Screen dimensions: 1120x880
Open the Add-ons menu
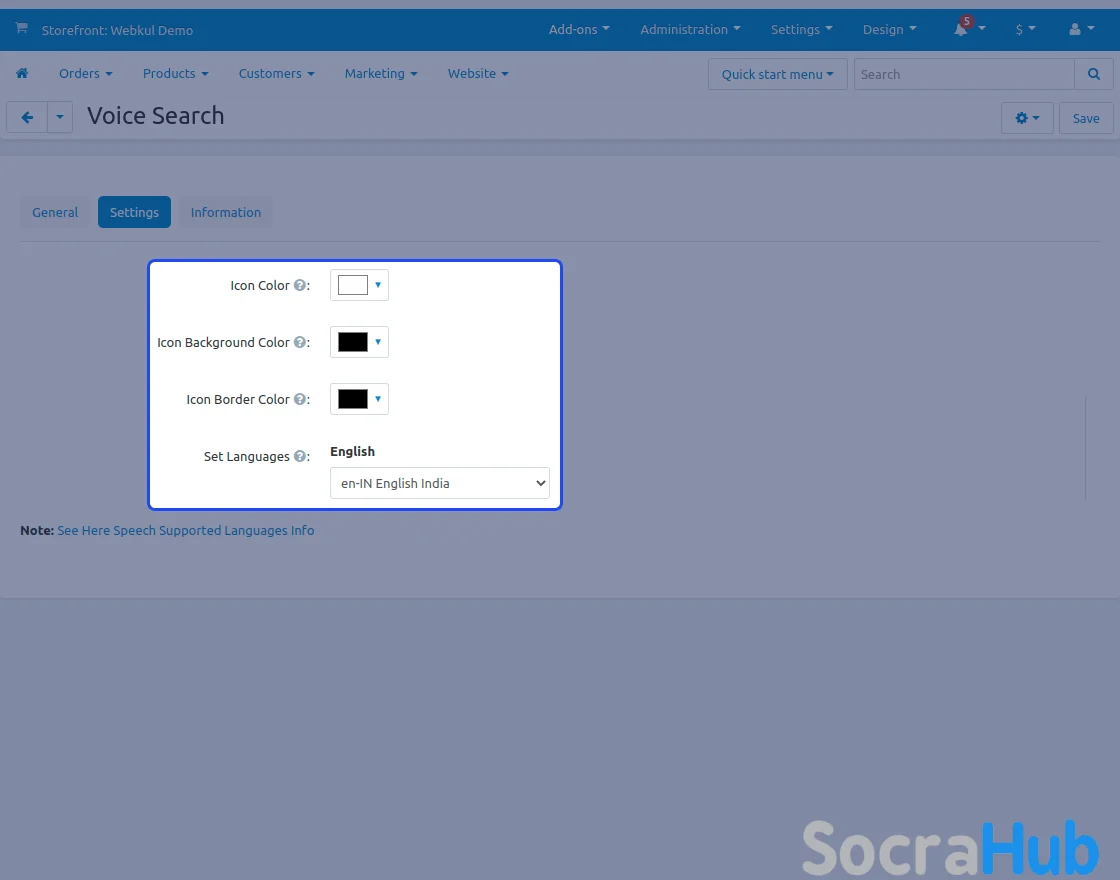[578, 30]
